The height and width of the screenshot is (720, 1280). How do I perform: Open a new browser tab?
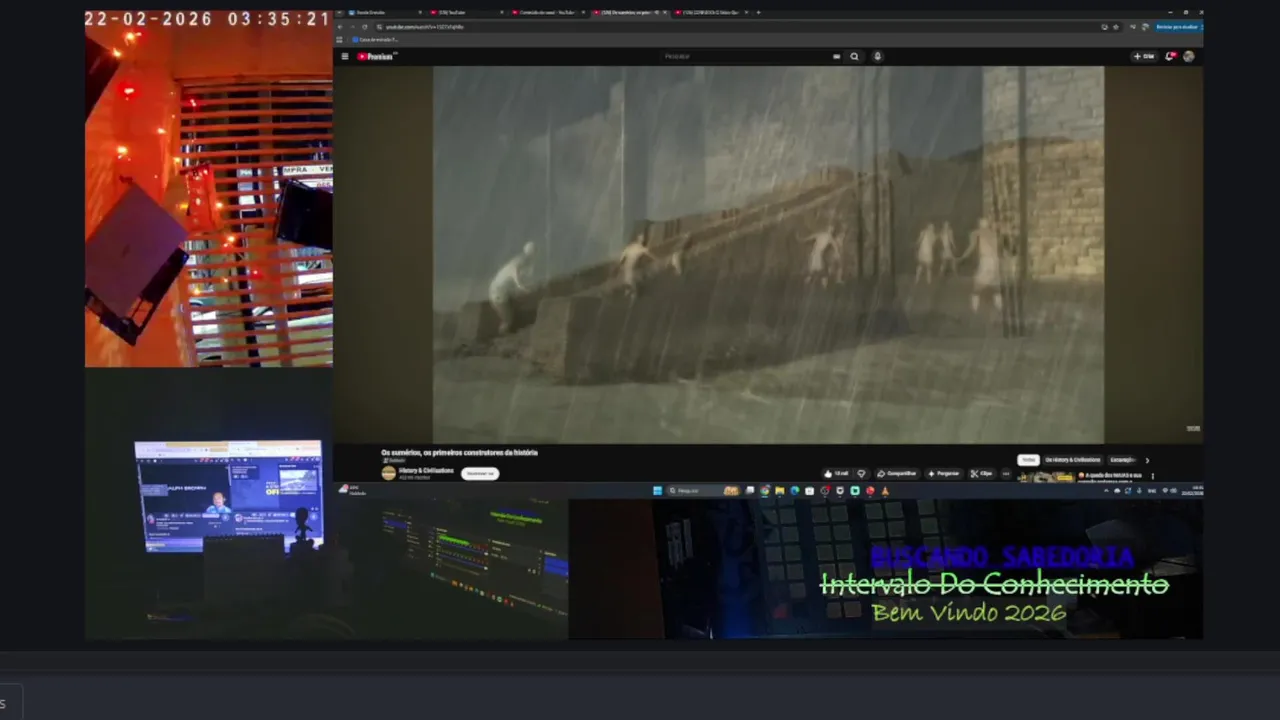pyautogui.click(x=758, y=12)
